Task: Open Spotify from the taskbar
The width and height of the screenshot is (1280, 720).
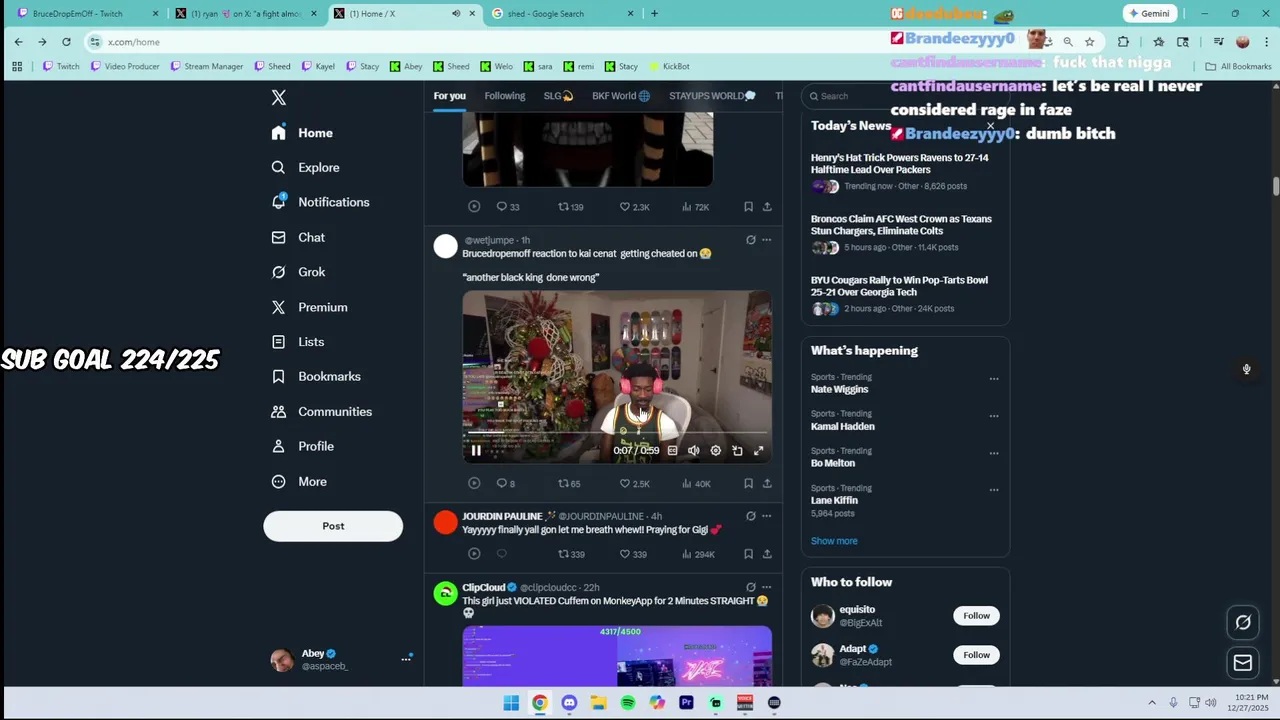Action: point(628,703)
